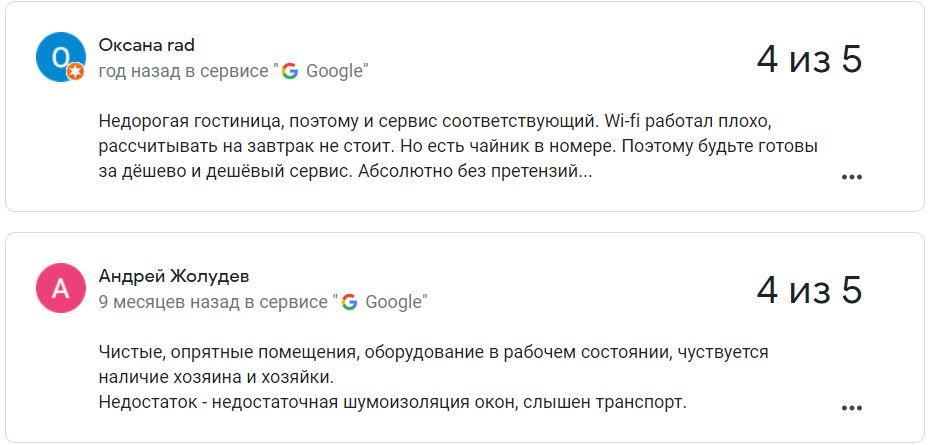
Task: Click Оксана rad's blue profile avatar
Action: [x=60, y=57]
